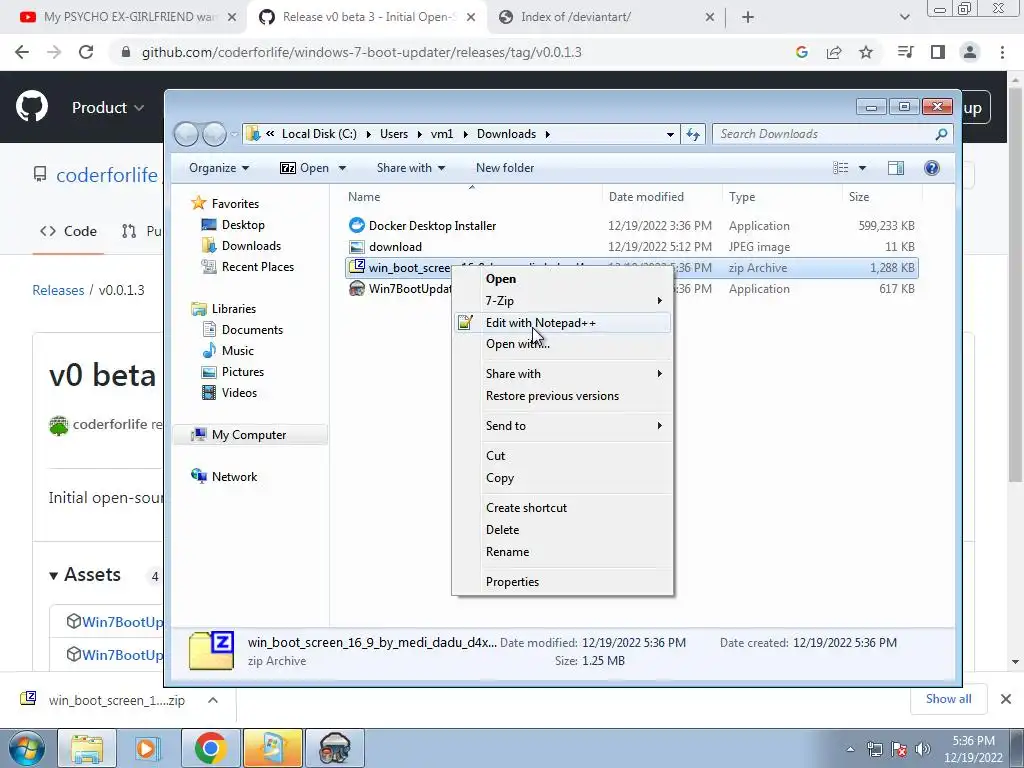Screen dimensions: 1024x768
Task: Expand the Open button dropdown arrow
Action: pyautogui.click(x=342, y=168)
